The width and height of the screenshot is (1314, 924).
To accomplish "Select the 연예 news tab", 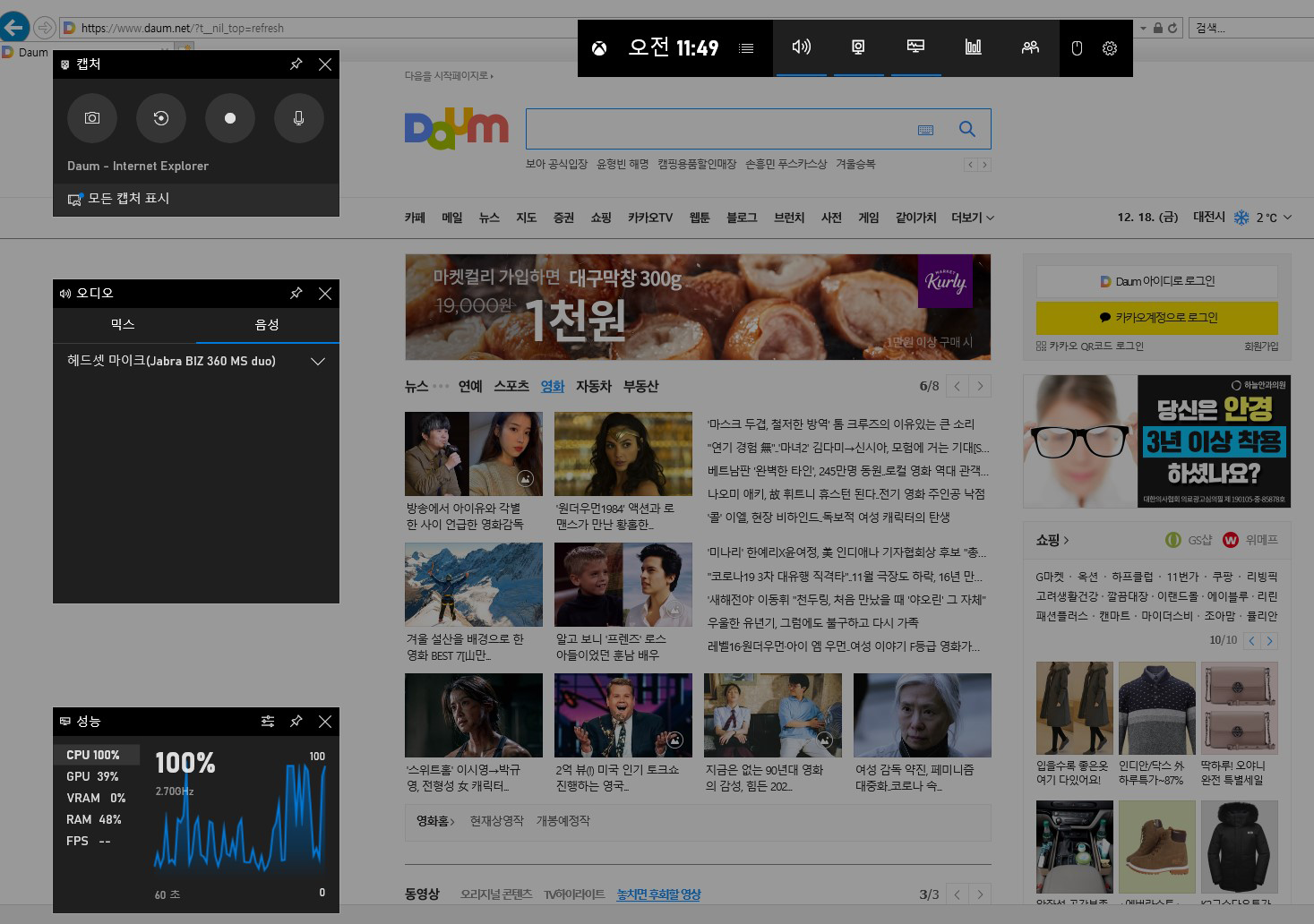I will tap(470, 386).
